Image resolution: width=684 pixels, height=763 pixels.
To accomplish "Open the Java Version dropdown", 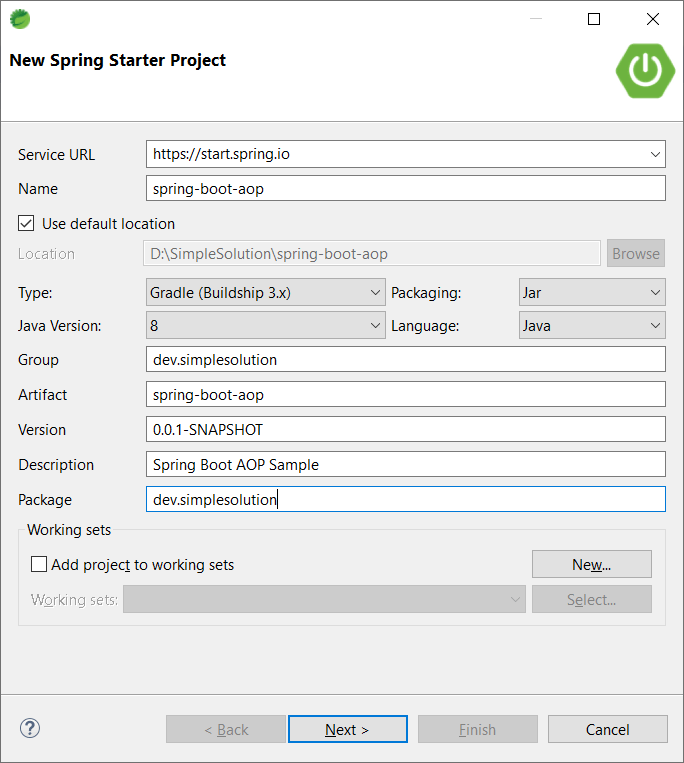I will tap(266, 326).
